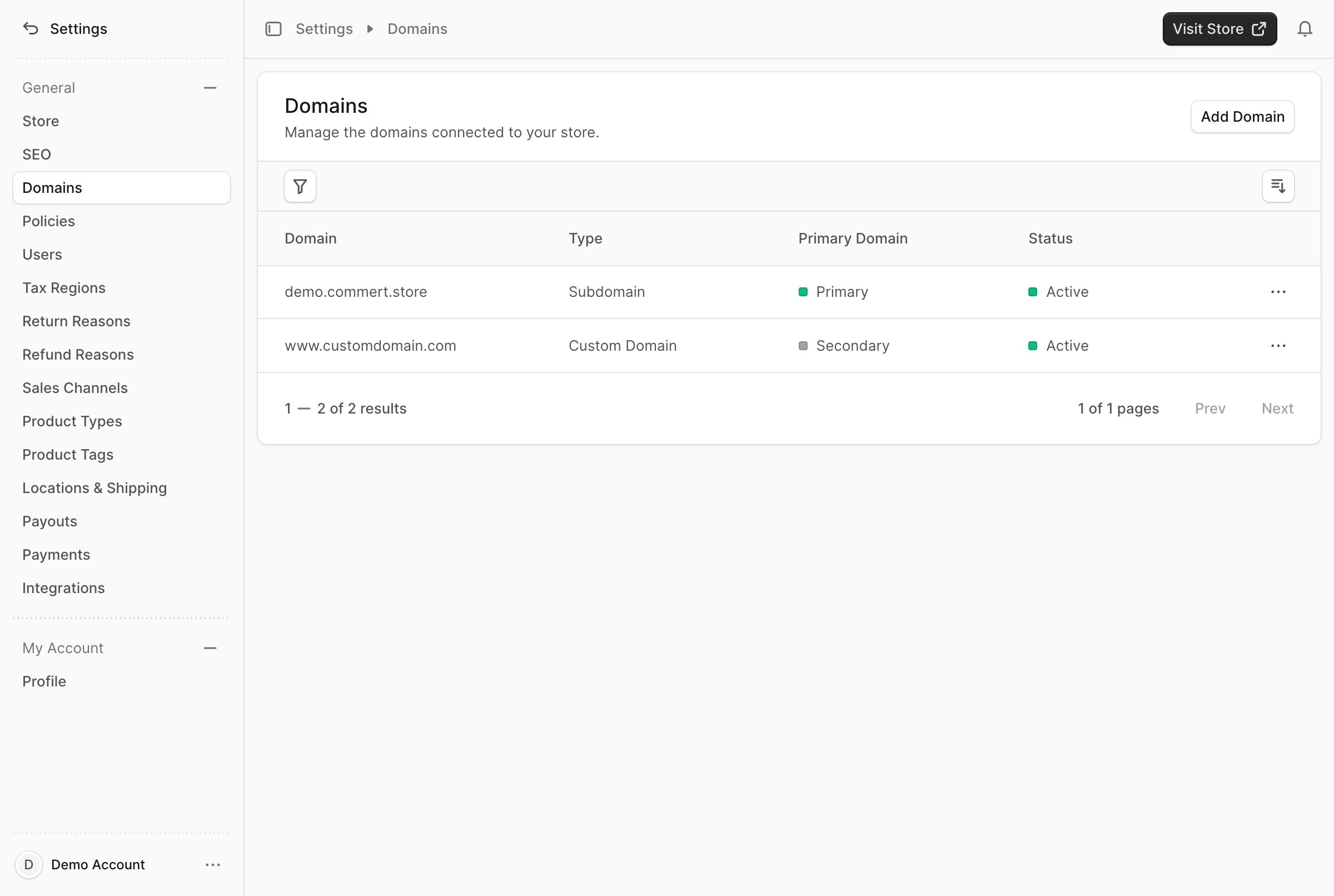Click the Settings breadcrumb link

(x=324, y=28)
